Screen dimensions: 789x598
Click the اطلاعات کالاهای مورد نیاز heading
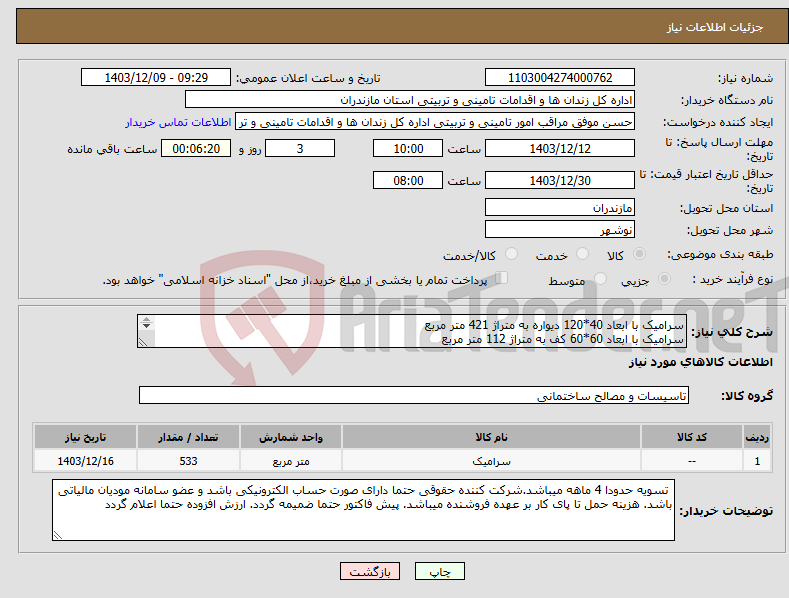(700, 362)
